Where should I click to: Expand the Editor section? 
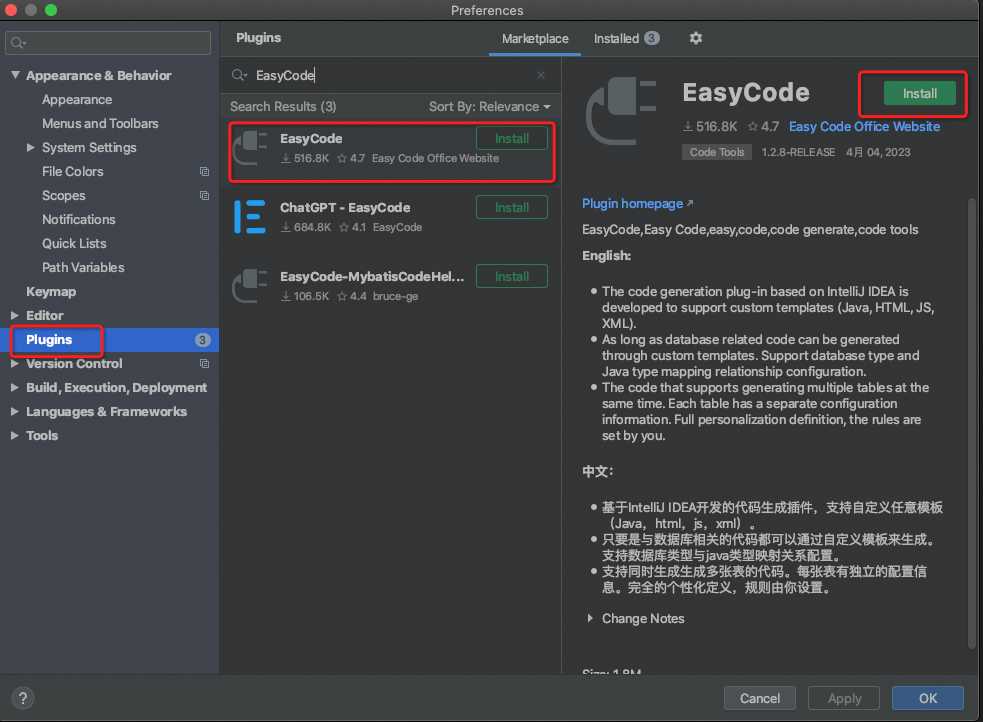[15, 316]
